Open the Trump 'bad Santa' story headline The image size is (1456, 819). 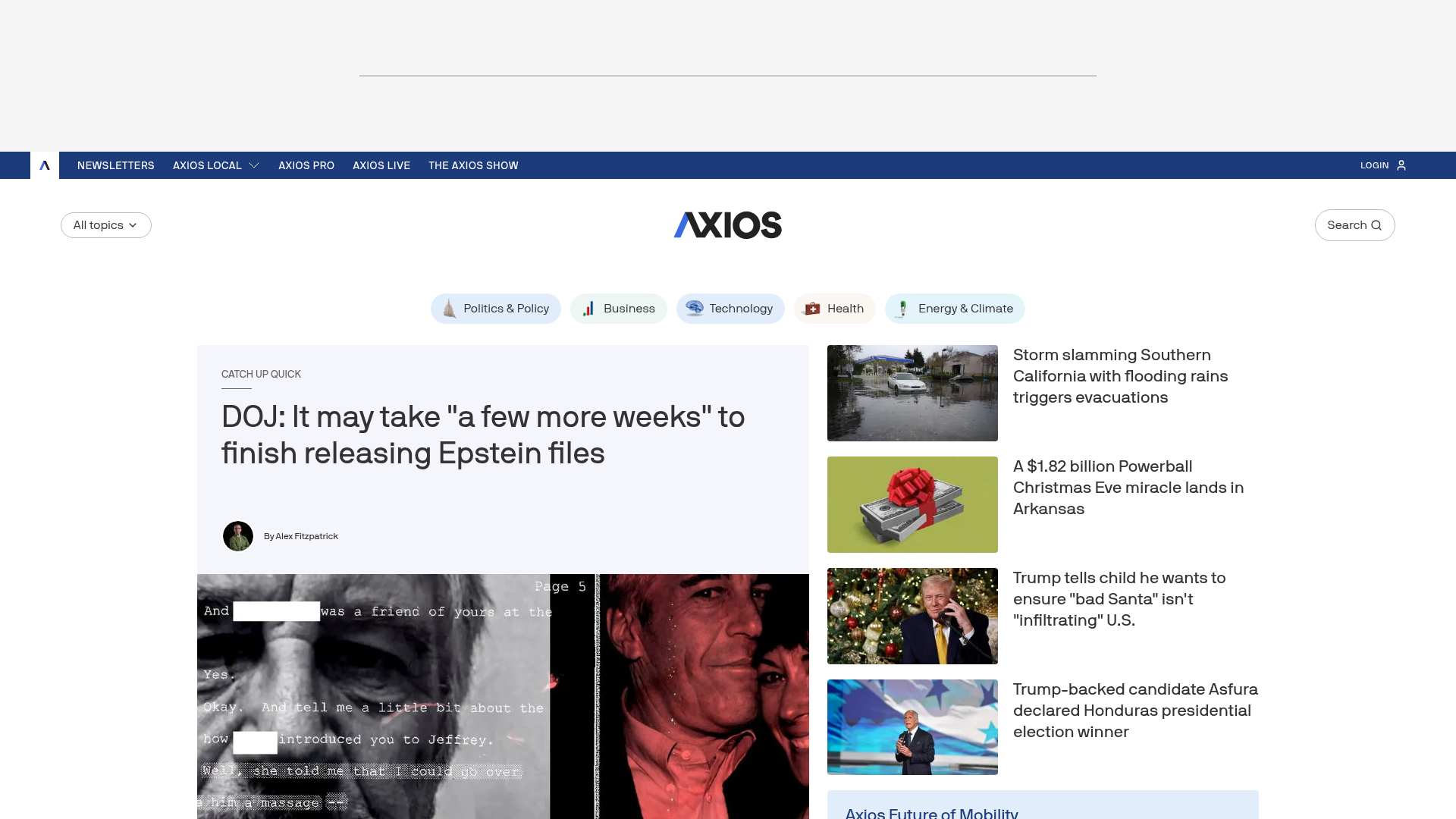pyautogui.click(x=1119, y=599)
